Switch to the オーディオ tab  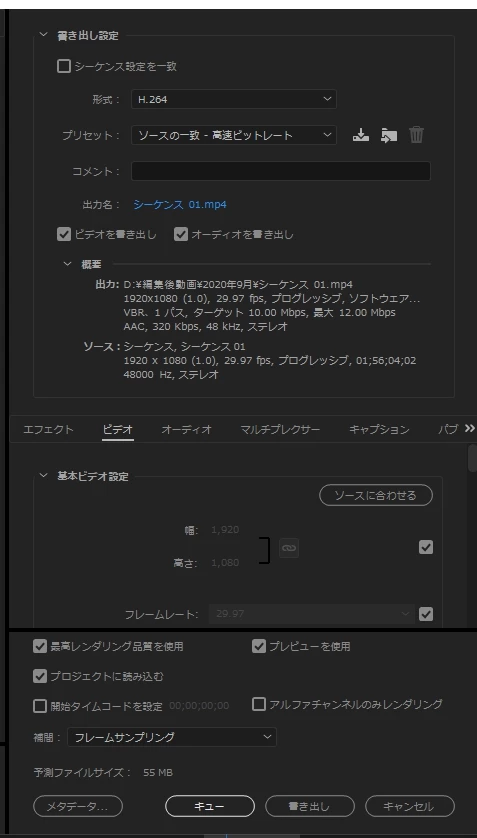tap(186, 429)
